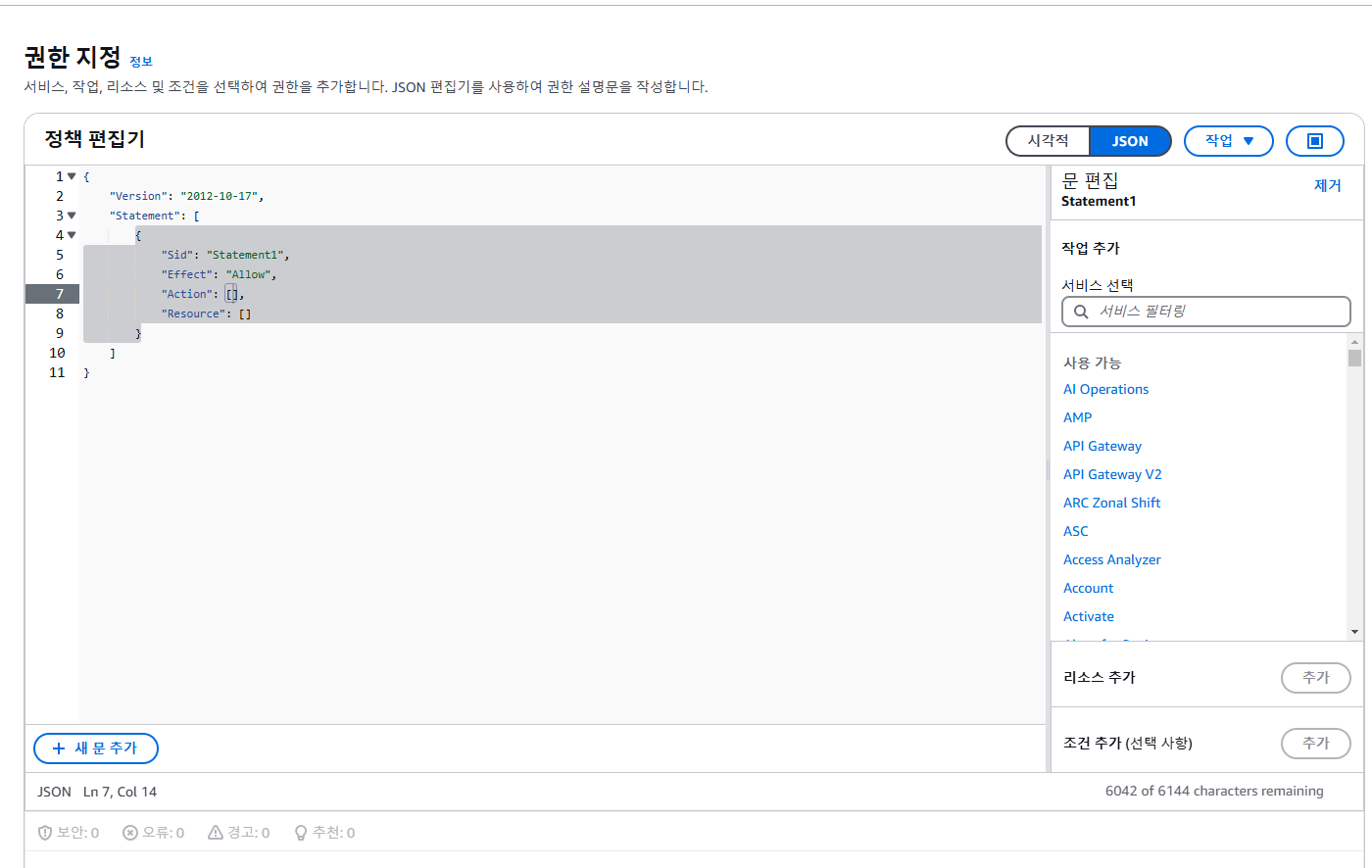This screenshot has height=868, width=1372.
Task: Click the service list scrollbar thumb
Action: [x=1354, y=358]
